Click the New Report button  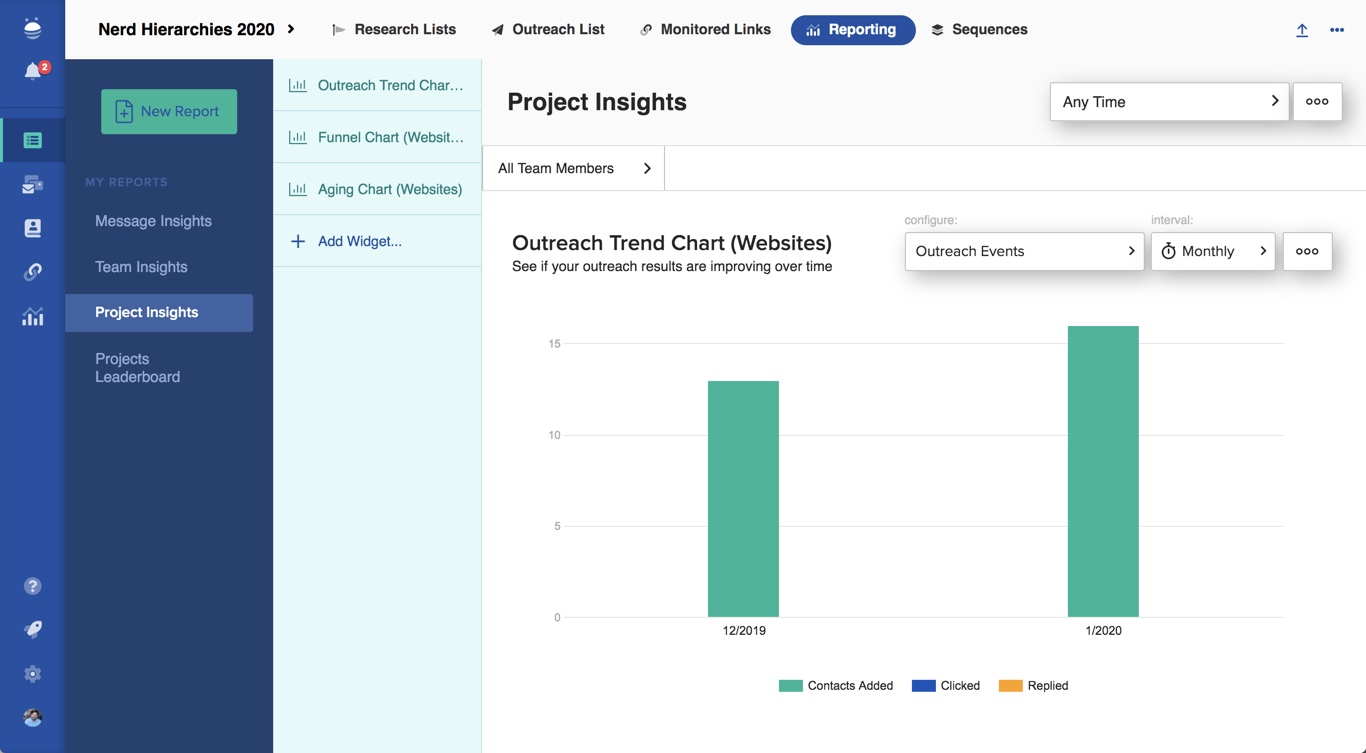coord(169,111)
